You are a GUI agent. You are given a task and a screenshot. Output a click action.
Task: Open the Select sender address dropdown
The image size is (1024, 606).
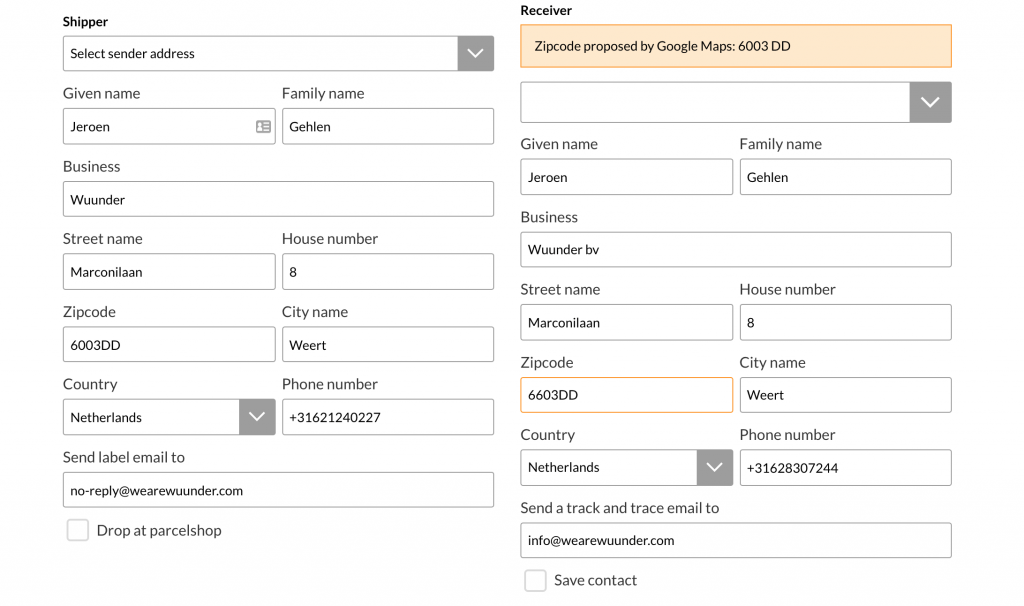[278, 54]
